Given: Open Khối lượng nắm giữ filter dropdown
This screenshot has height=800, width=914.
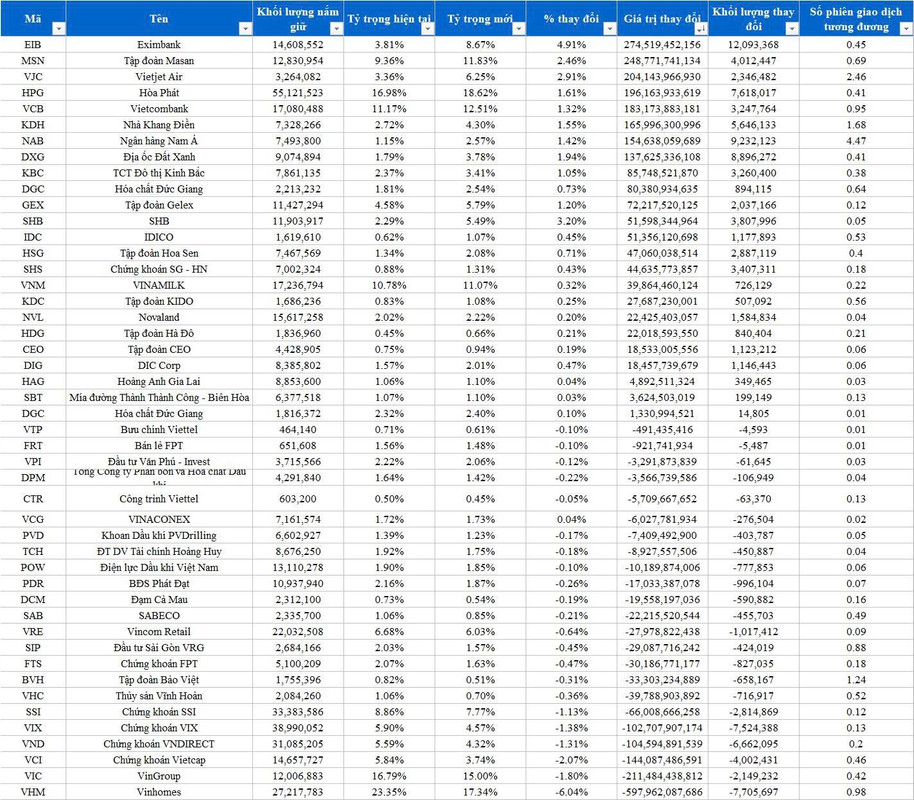Looking at the screenshot, I should tap(336, 29).
